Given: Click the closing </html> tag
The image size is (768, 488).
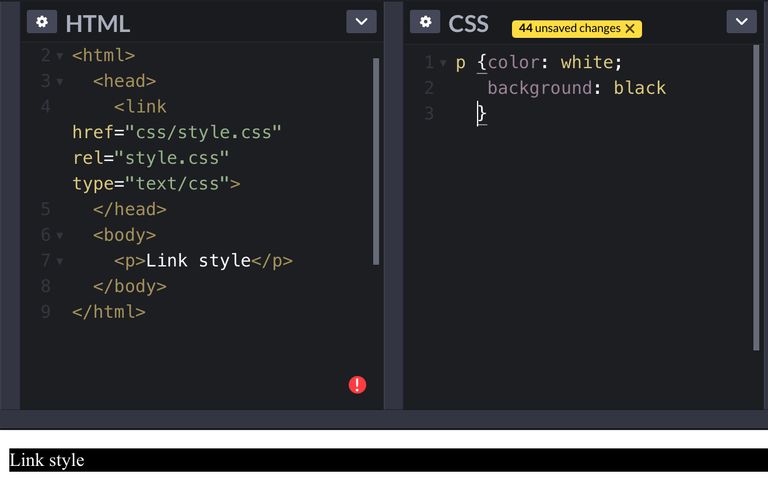Looking at the screenshot, I should [109, 312].
